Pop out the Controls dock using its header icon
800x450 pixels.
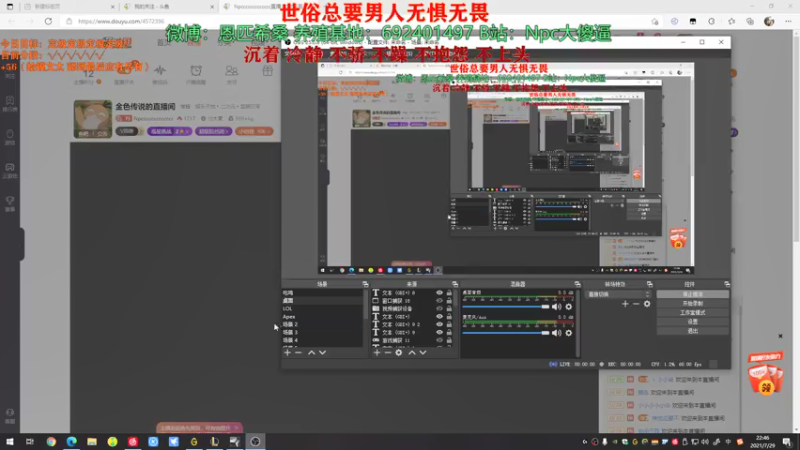coord(727,284)
